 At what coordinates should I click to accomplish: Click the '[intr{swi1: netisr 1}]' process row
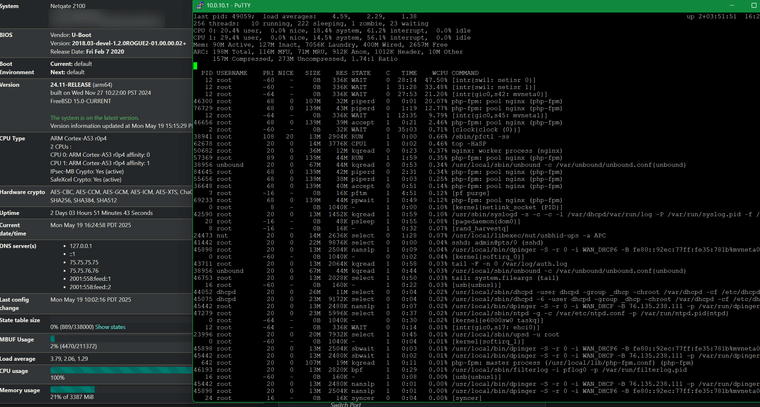[365, 87]
